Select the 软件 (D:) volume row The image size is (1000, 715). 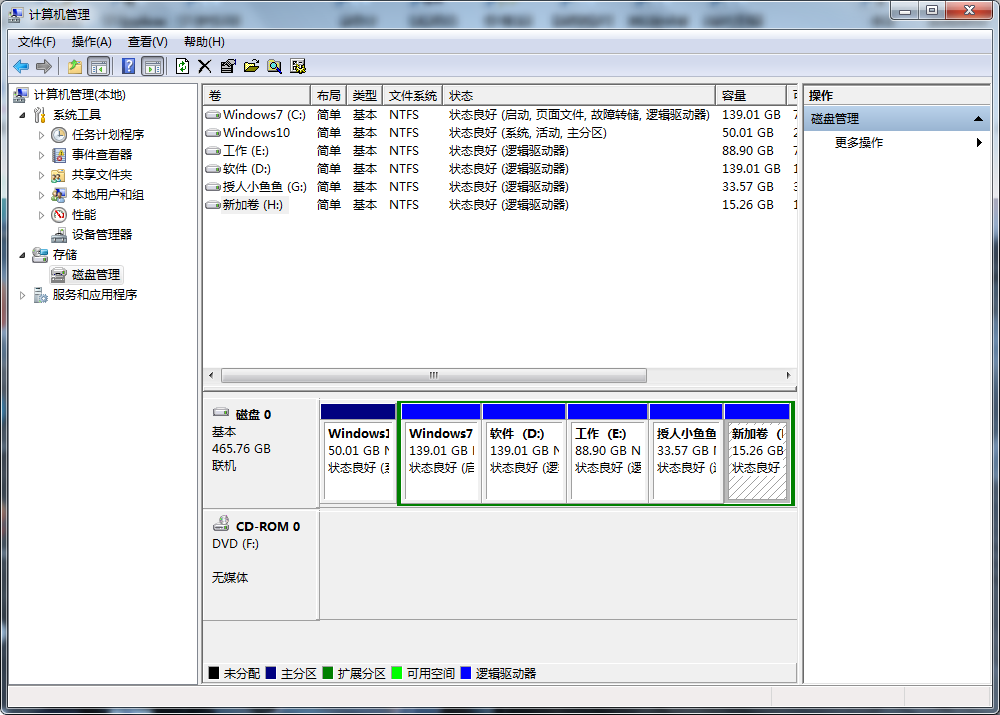click(500, 169)
